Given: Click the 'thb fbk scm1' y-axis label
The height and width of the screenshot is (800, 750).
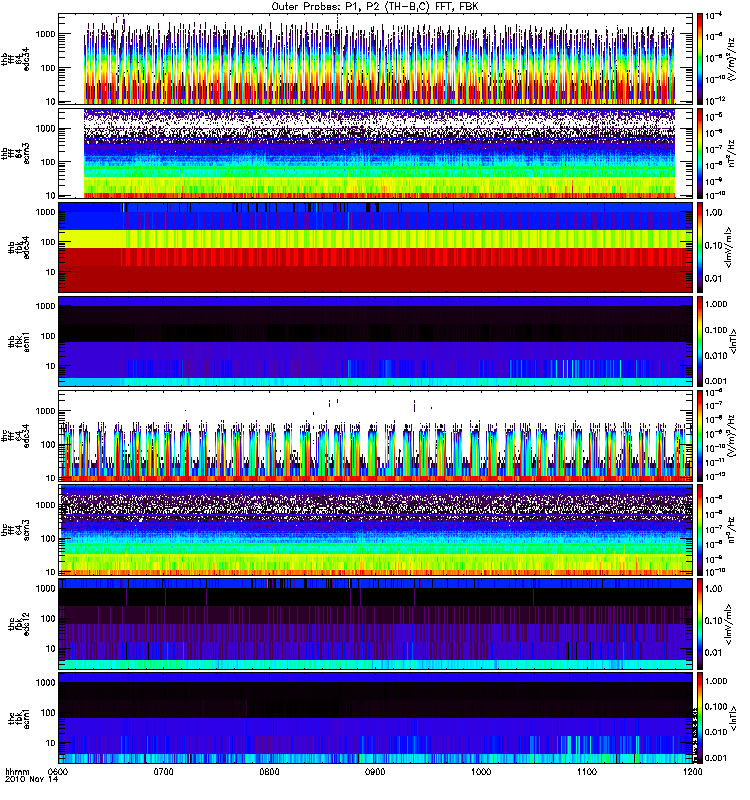Looking at the screenshot, I should tap(18, 341).
